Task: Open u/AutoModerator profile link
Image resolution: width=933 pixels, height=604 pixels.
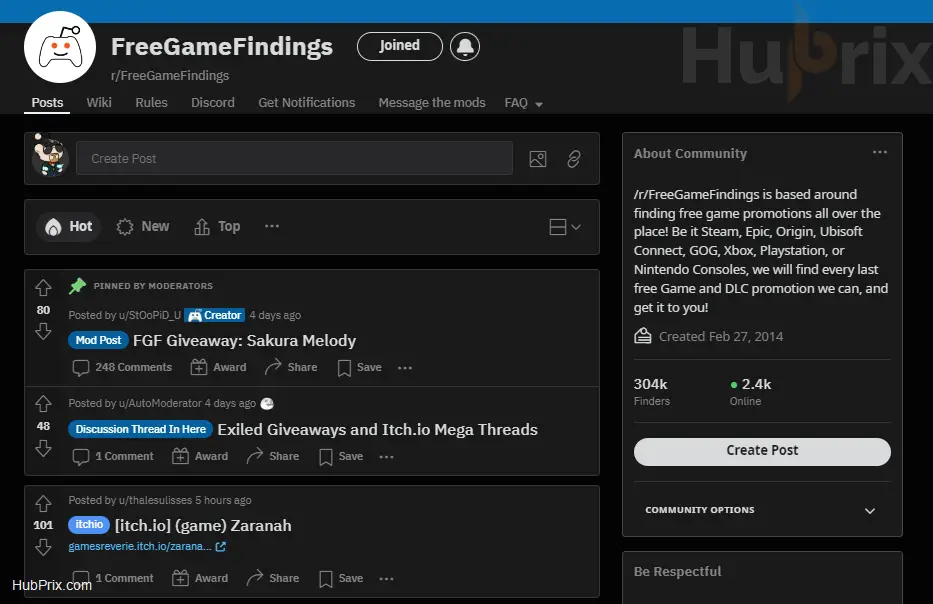Action: [160, 403]
